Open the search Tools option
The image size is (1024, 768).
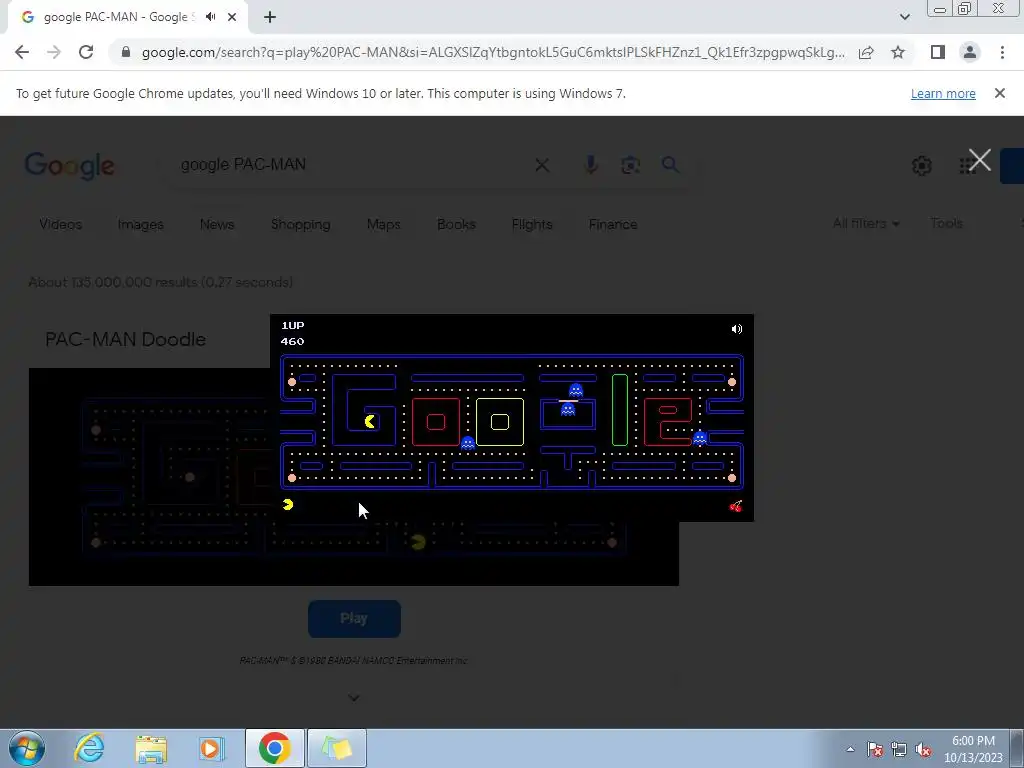pyautogui.click(x=946, y=223)
